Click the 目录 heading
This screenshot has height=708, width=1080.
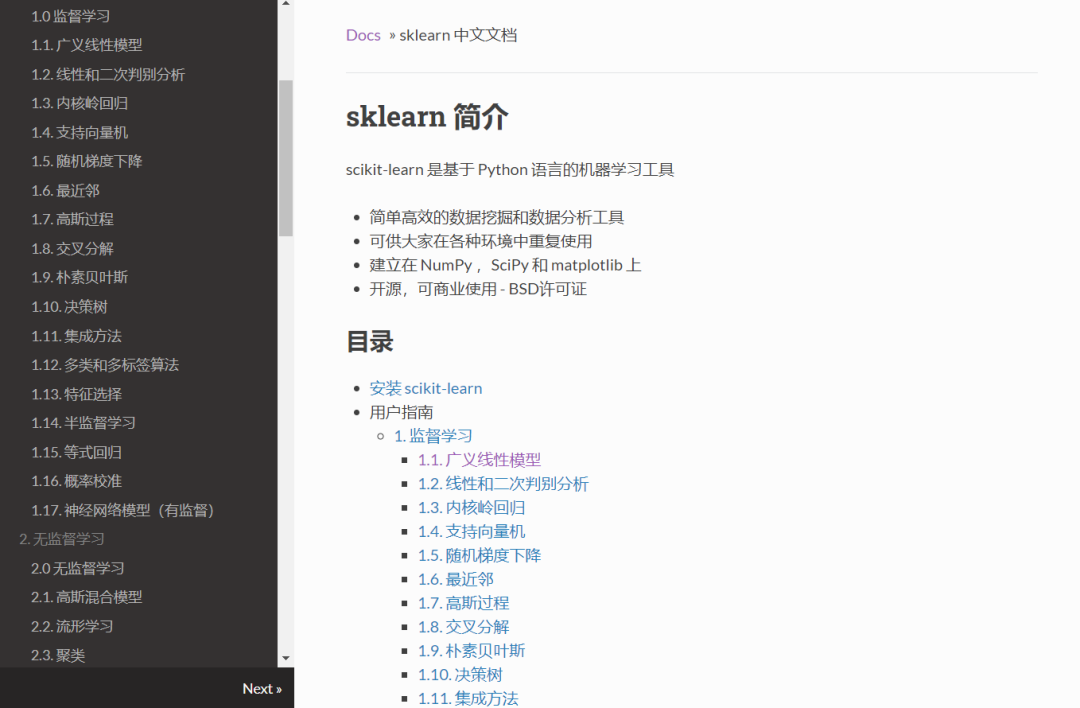[x=370, y=342]
